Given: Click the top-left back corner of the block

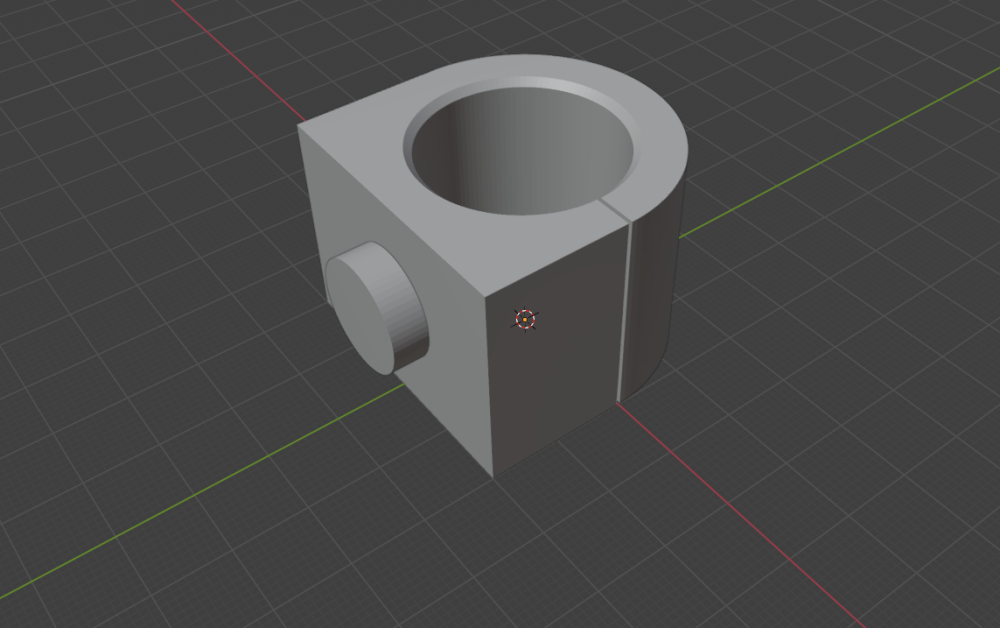Looking at the screenshot, I should (299, 127).
